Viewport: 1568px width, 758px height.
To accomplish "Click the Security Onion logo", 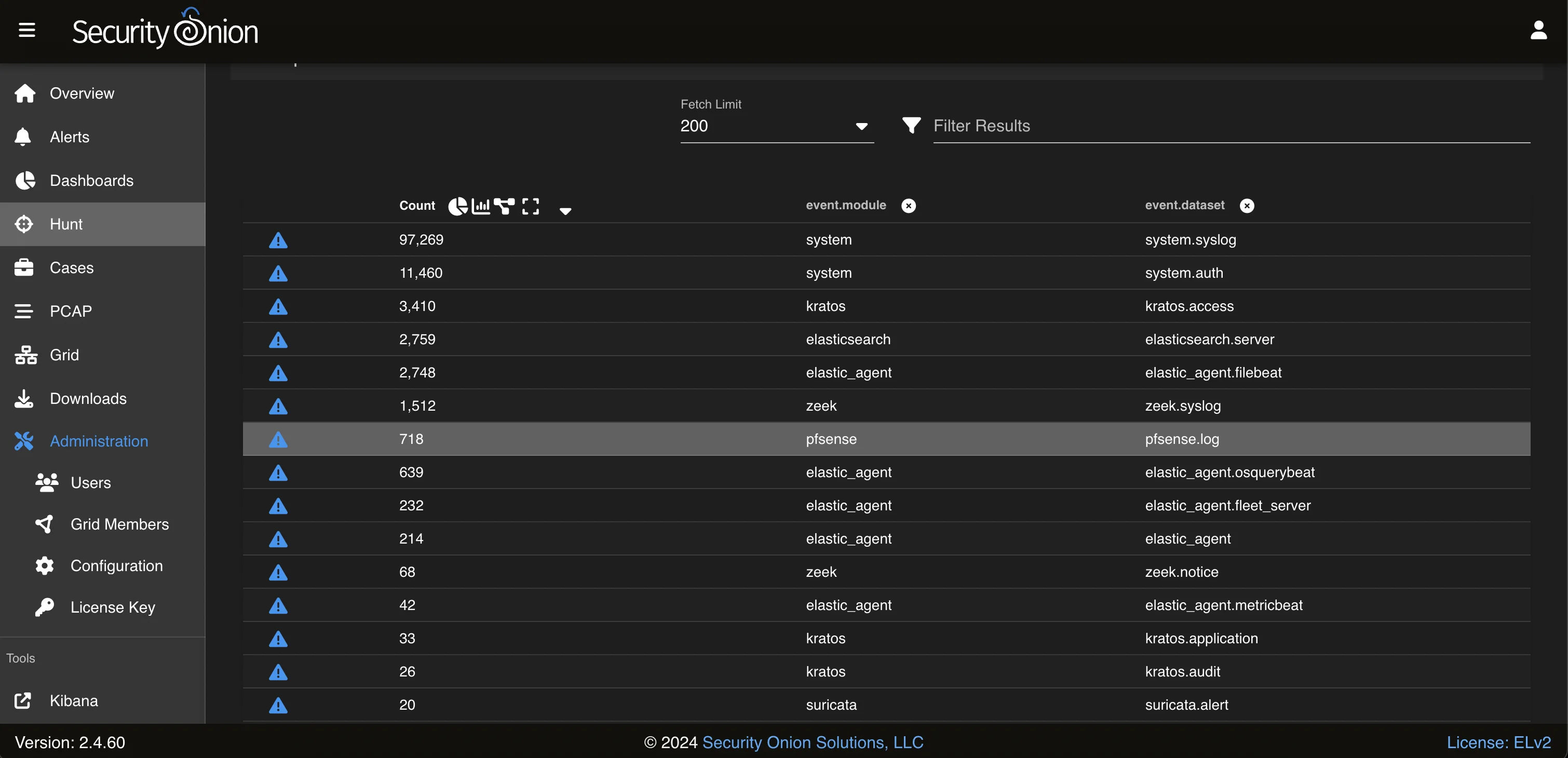I will click(165, 29).
